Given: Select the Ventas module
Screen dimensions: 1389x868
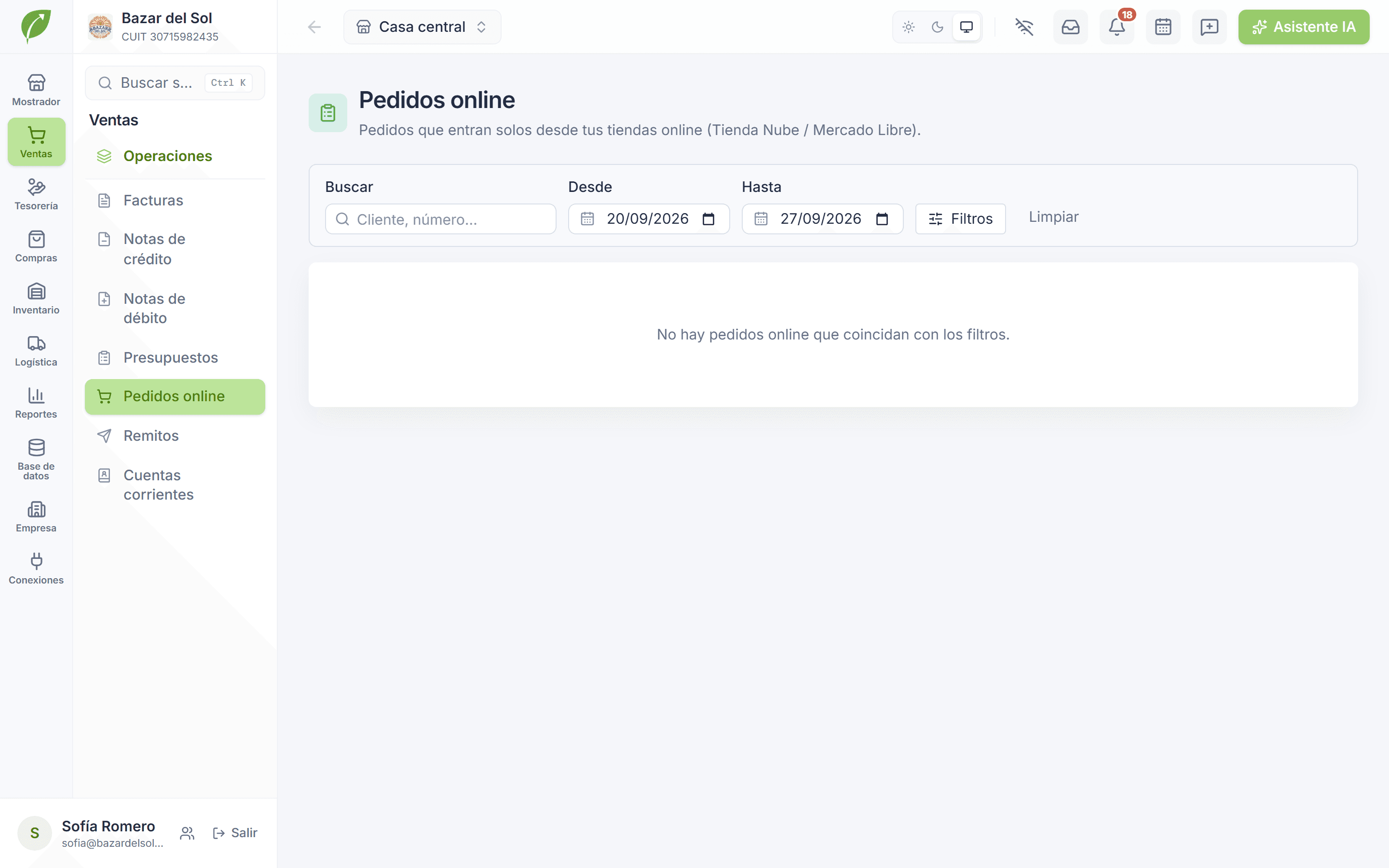Looking at the screenshot, I should coord(36,142).
